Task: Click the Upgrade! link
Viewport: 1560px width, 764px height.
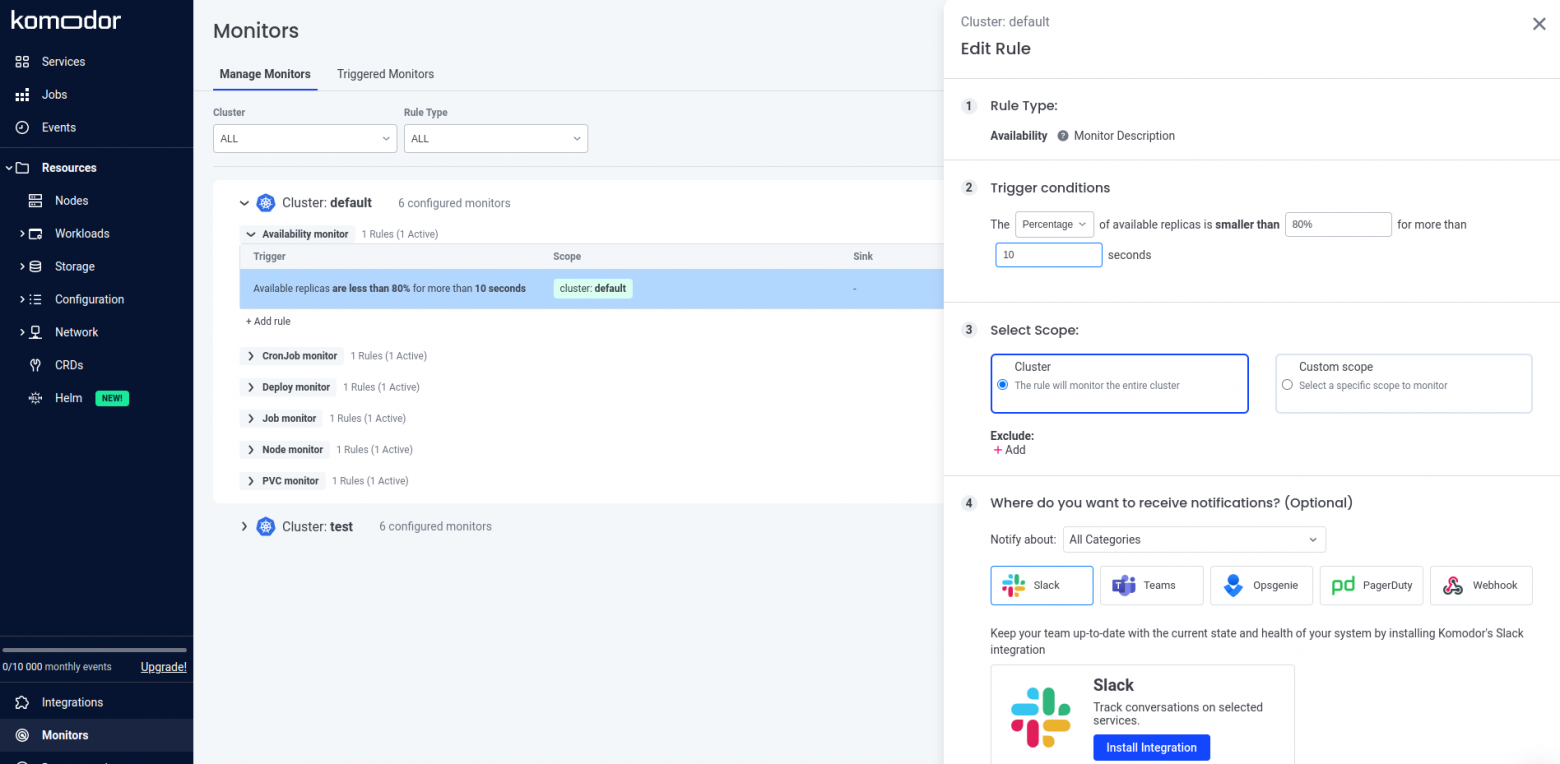Action: click(x=163, y=667)
